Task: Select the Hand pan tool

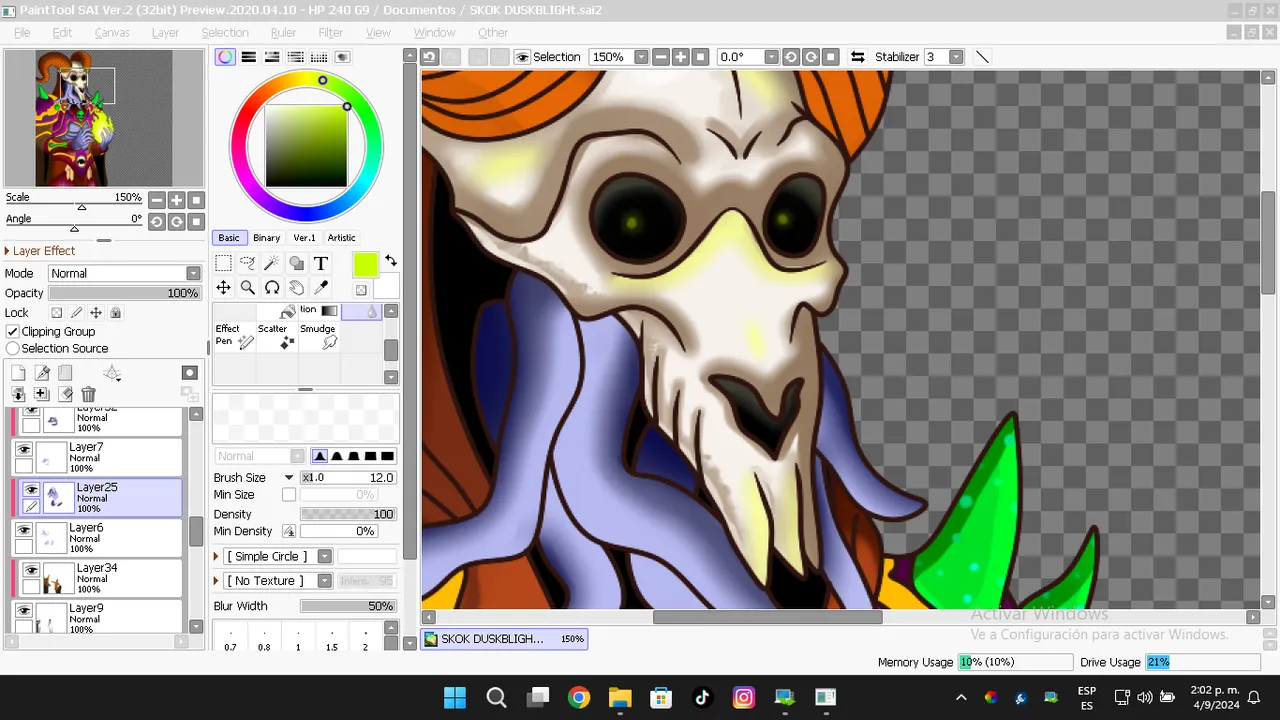Action: pyautogui.click(x=296, y=288)
